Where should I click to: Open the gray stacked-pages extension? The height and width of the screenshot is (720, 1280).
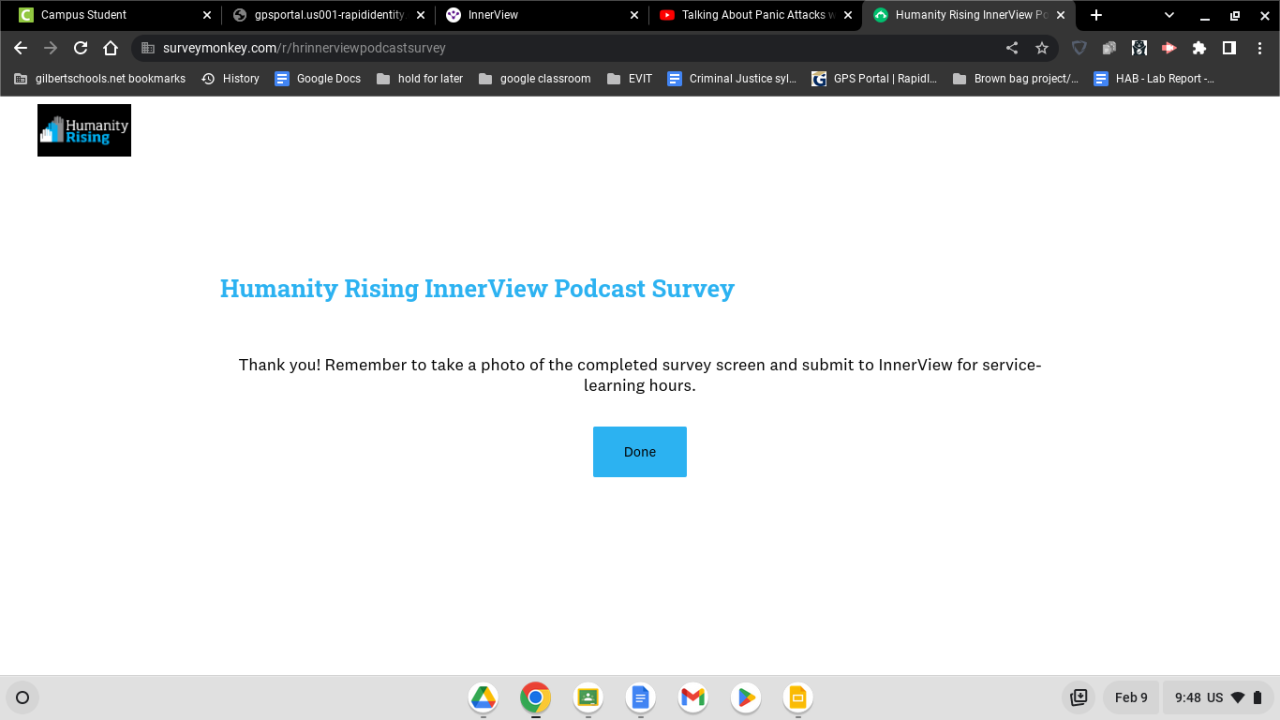click(1109, 48)
